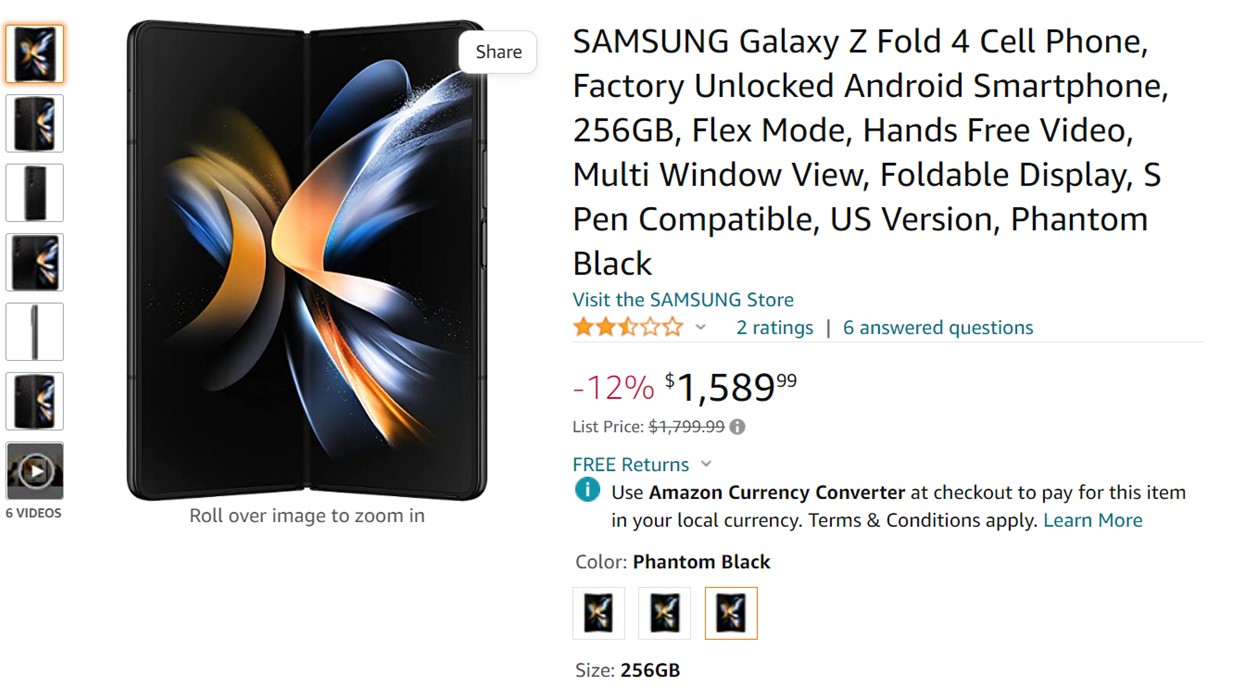Viewport: 1234px width, 694px height.
Task: Click the star rating icons
Action: [627, 327]
